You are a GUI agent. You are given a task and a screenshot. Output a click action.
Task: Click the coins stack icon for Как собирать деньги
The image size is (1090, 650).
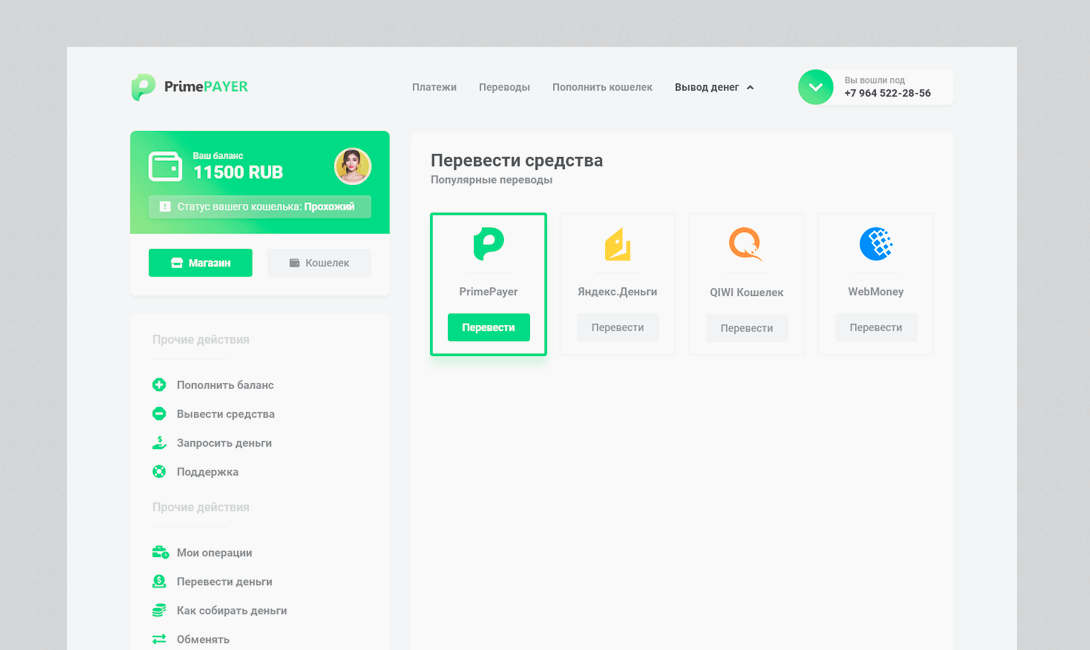[159, 610]
